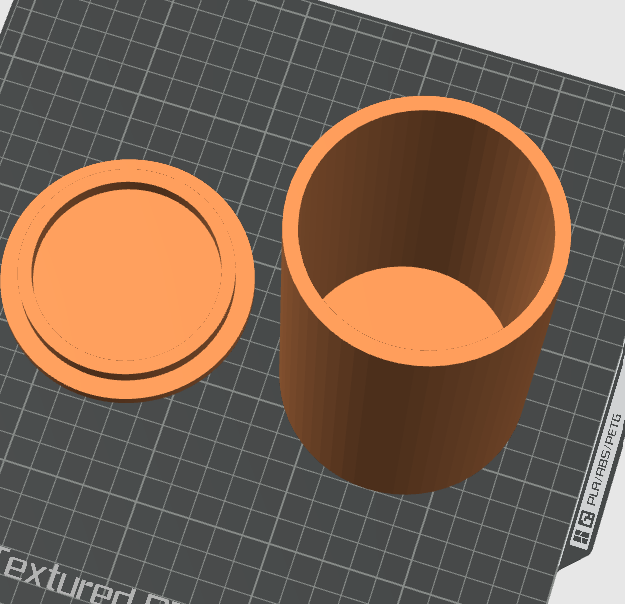Click the PLA/ABS/PETG plate label

tap(605, 460)
